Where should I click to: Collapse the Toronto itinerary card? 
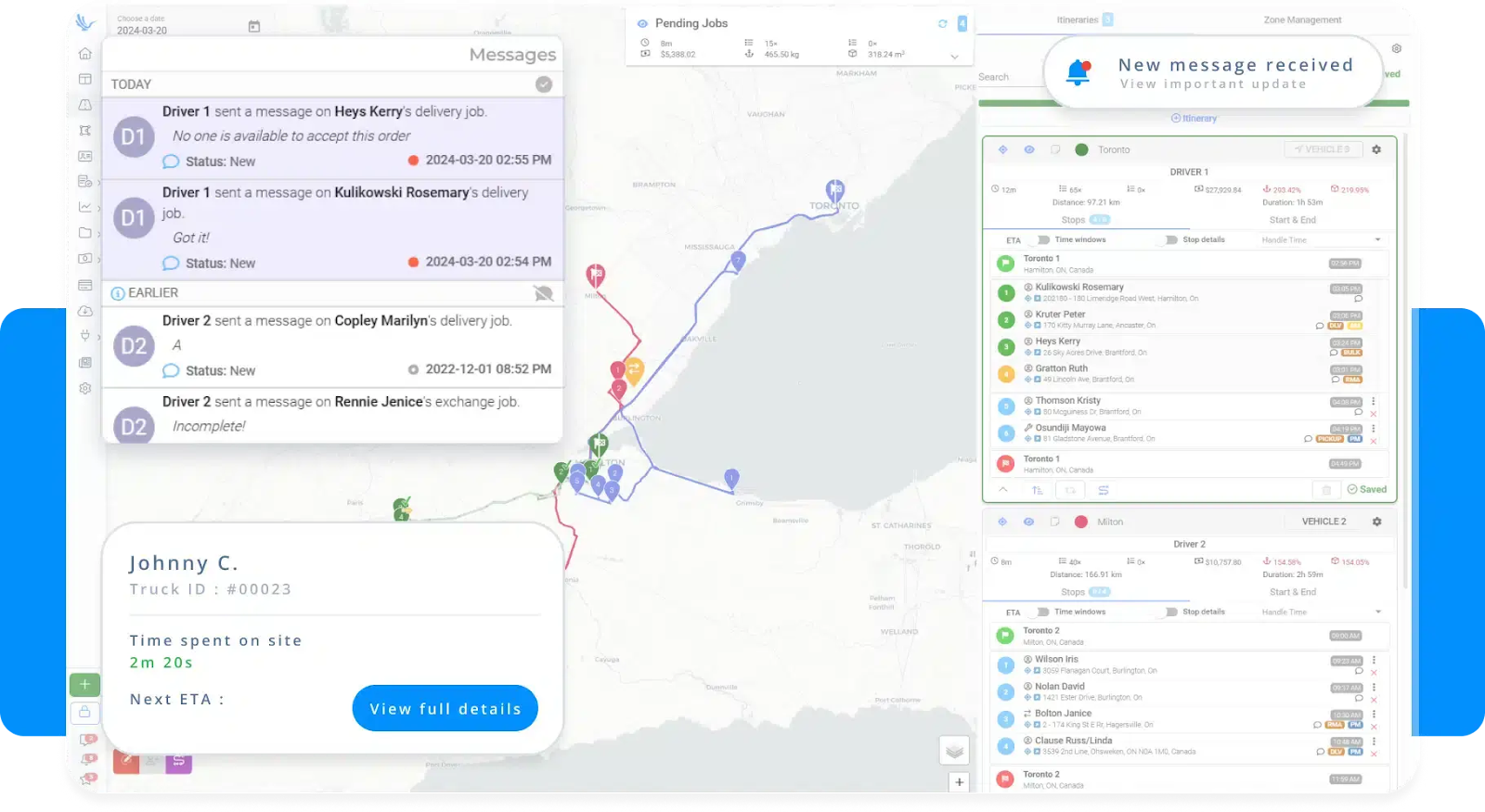[1003, 489]
